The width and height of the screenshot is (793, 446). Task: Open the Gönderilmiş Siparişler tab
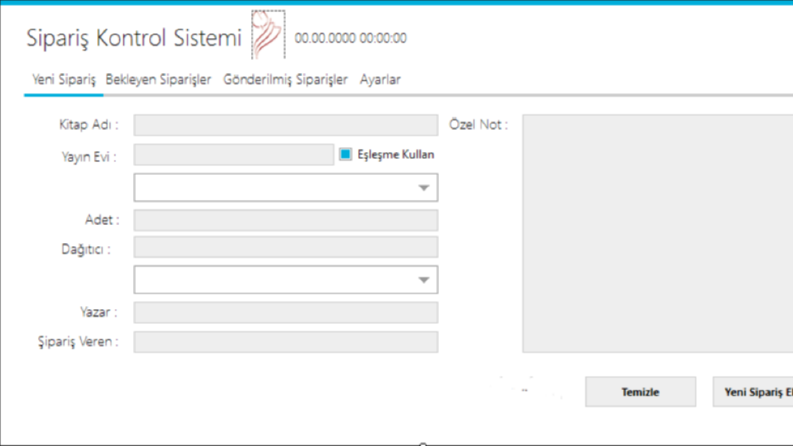click(x=285, y=79)
